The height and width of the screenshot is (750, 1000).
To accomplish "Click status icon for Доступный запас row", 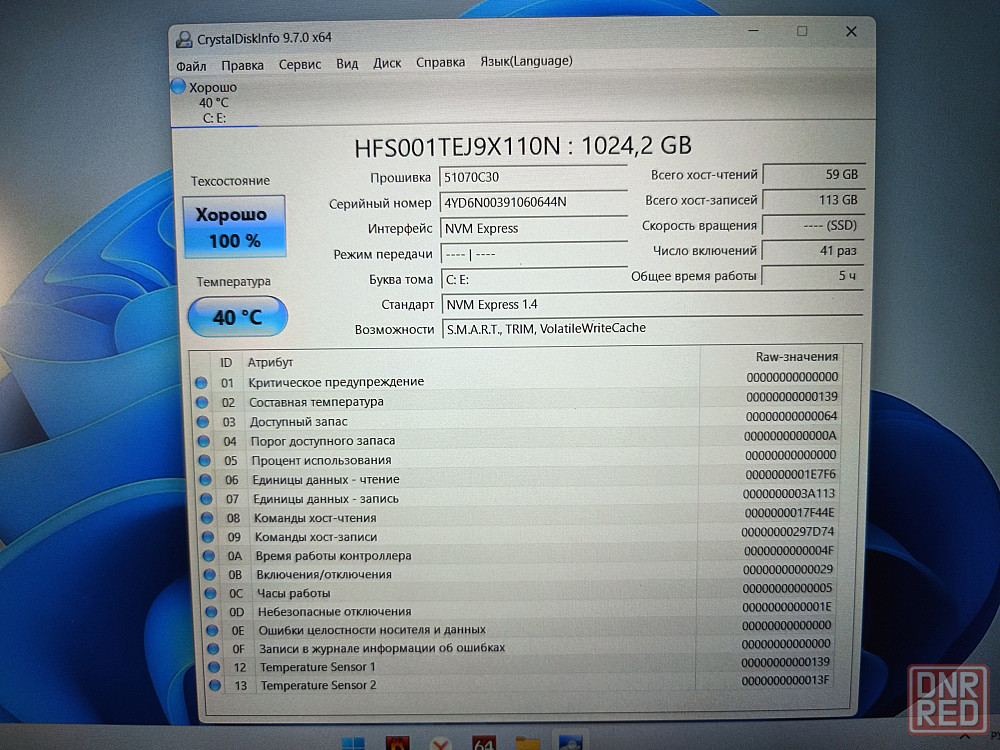I will [203, 422].
